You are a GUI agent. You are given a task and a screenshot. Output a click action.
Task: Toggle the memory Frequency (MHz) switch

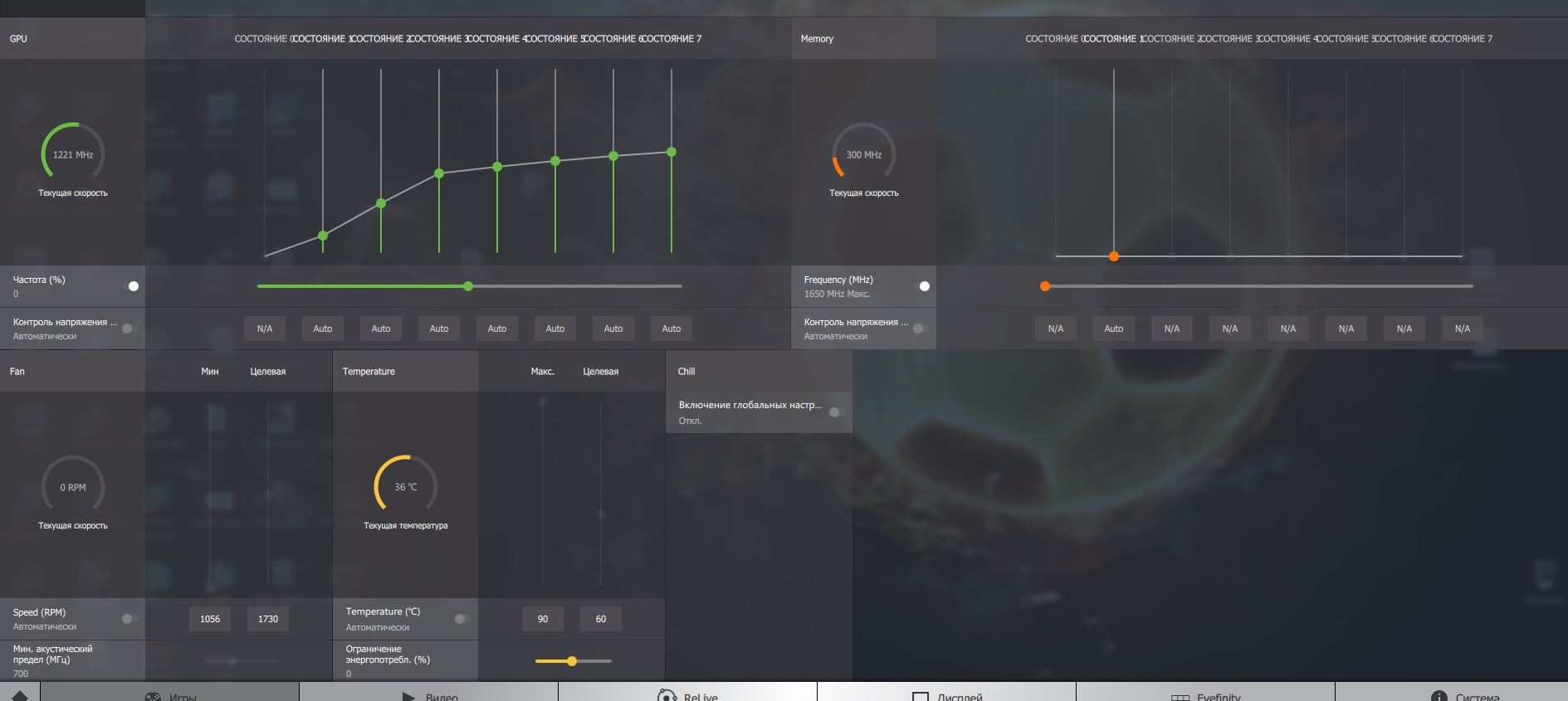[921, 286]
